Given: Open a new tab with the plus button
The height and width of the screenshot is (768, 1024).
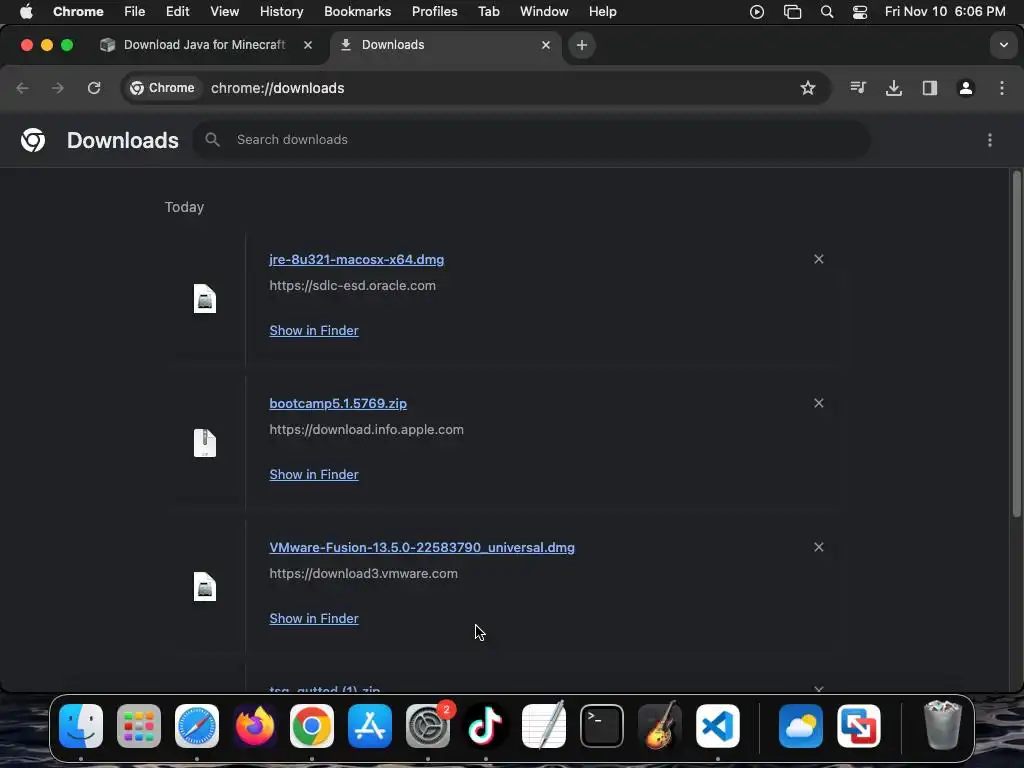Looking at the screenshot, I should [x=582, y=45].
